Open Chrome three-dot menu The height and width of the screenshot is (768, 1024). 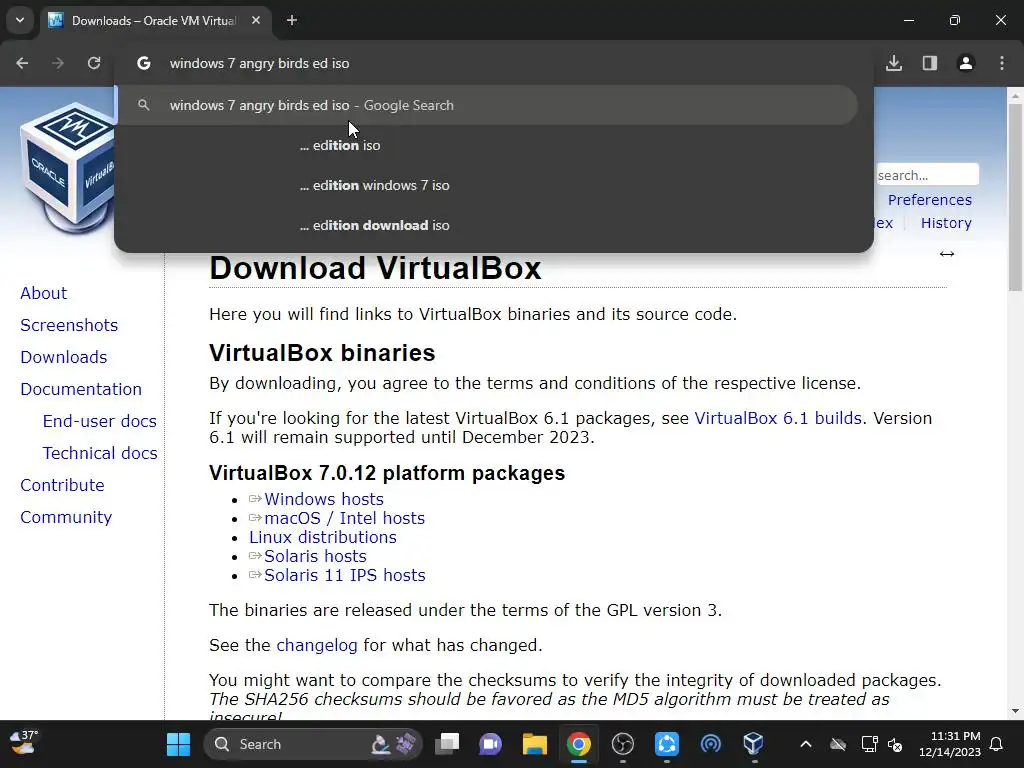(x=1002, y=63)
